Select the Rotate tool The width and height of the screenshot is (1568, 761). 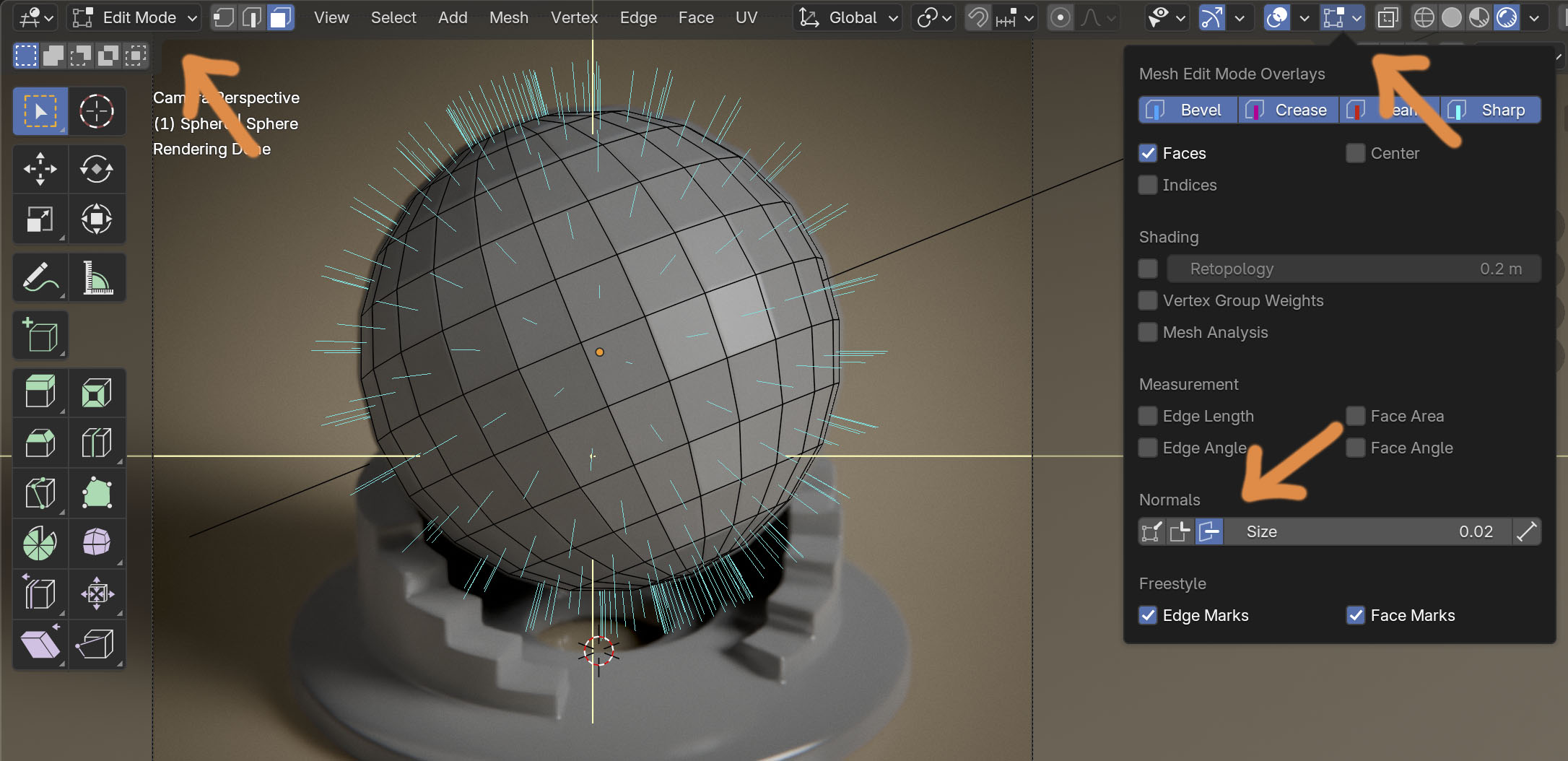pos(96,169)
